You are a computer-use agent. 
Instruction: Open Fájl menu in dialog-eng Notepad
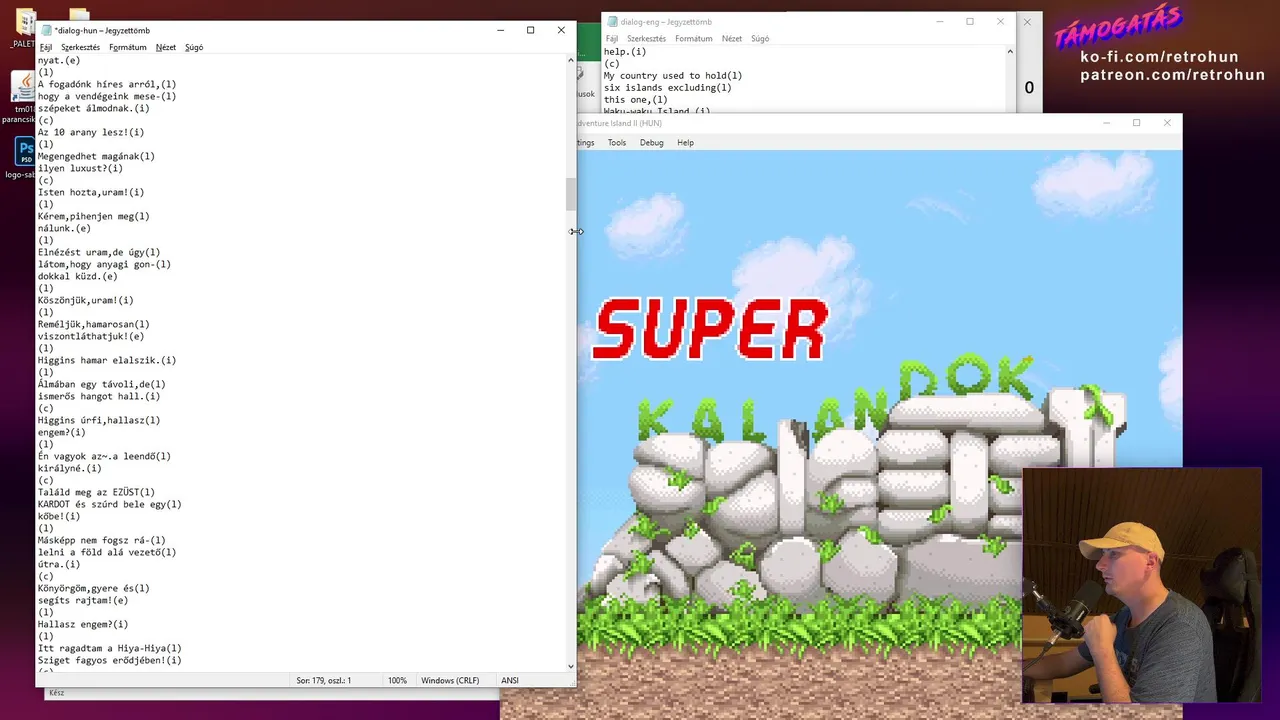click(612, 39)
